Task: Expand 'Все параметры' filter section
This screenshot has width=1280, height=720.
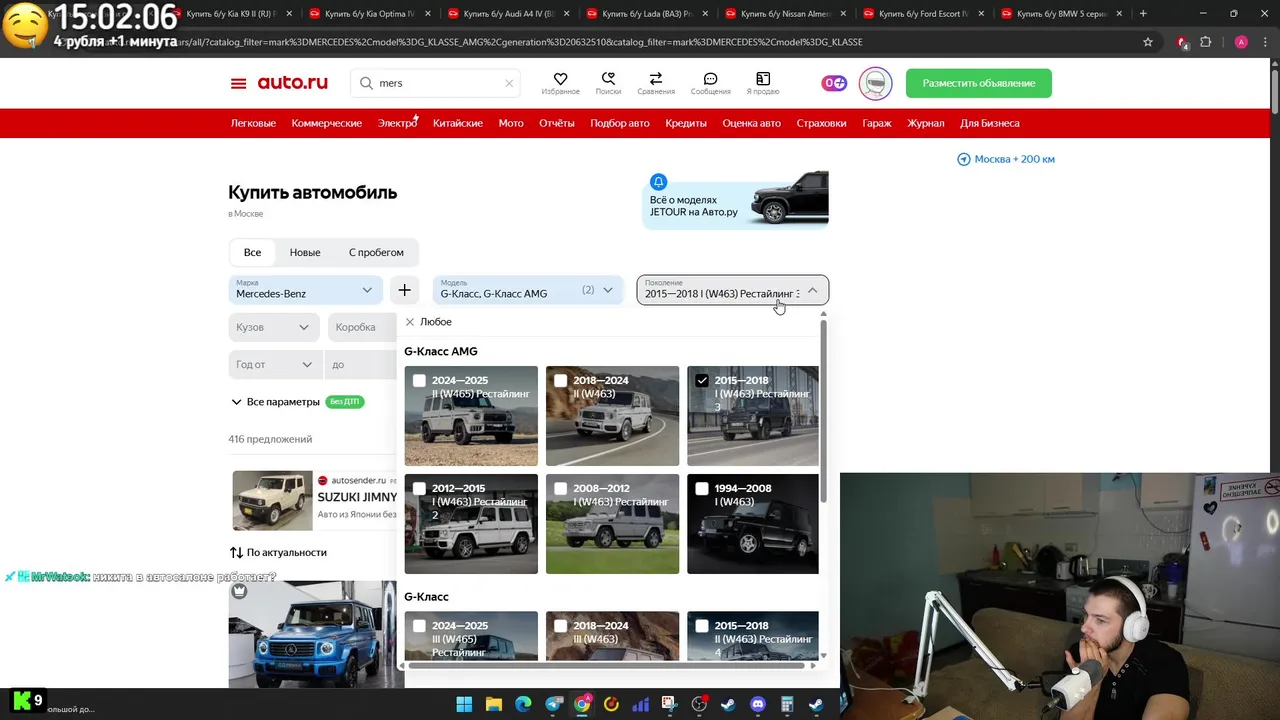Action: 275,402
